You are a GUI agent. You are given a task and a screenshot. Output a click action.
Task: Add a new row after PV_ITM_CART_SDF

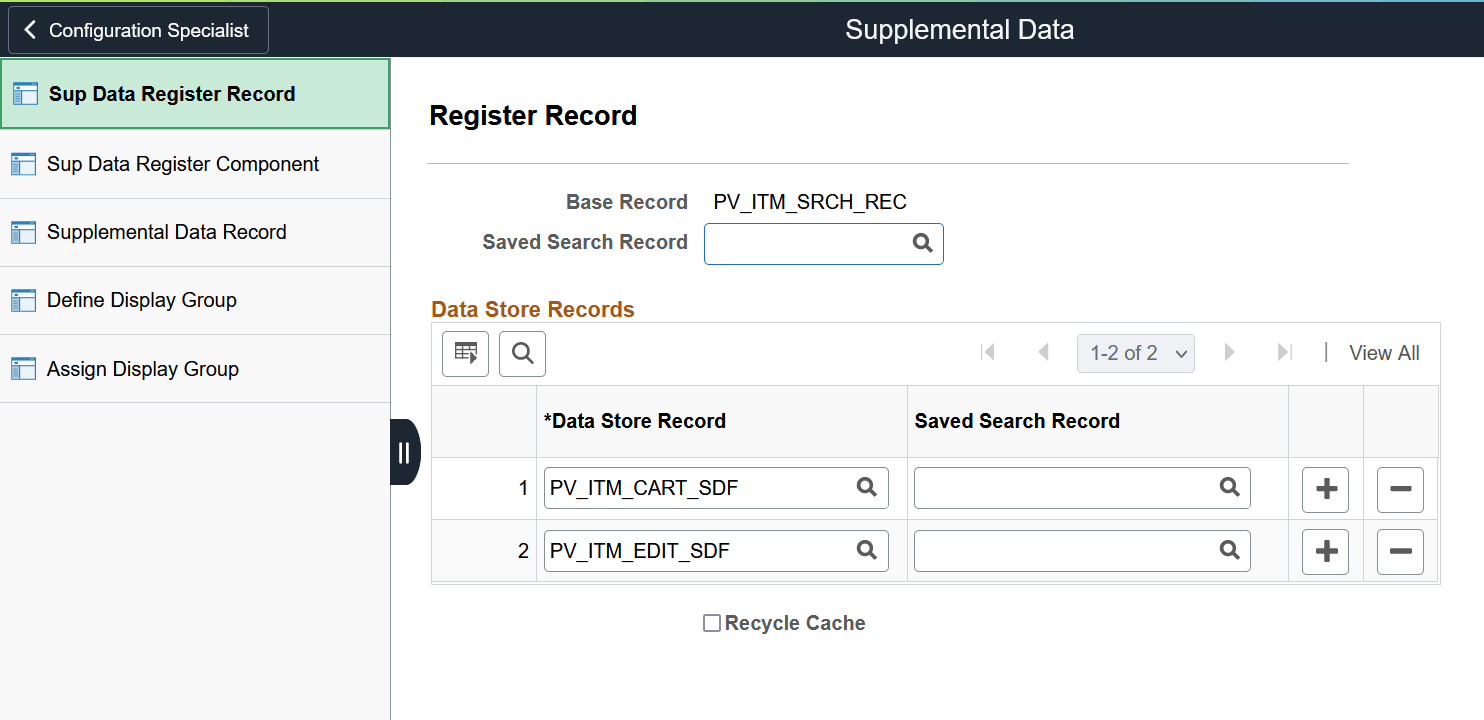(1325, 489)
